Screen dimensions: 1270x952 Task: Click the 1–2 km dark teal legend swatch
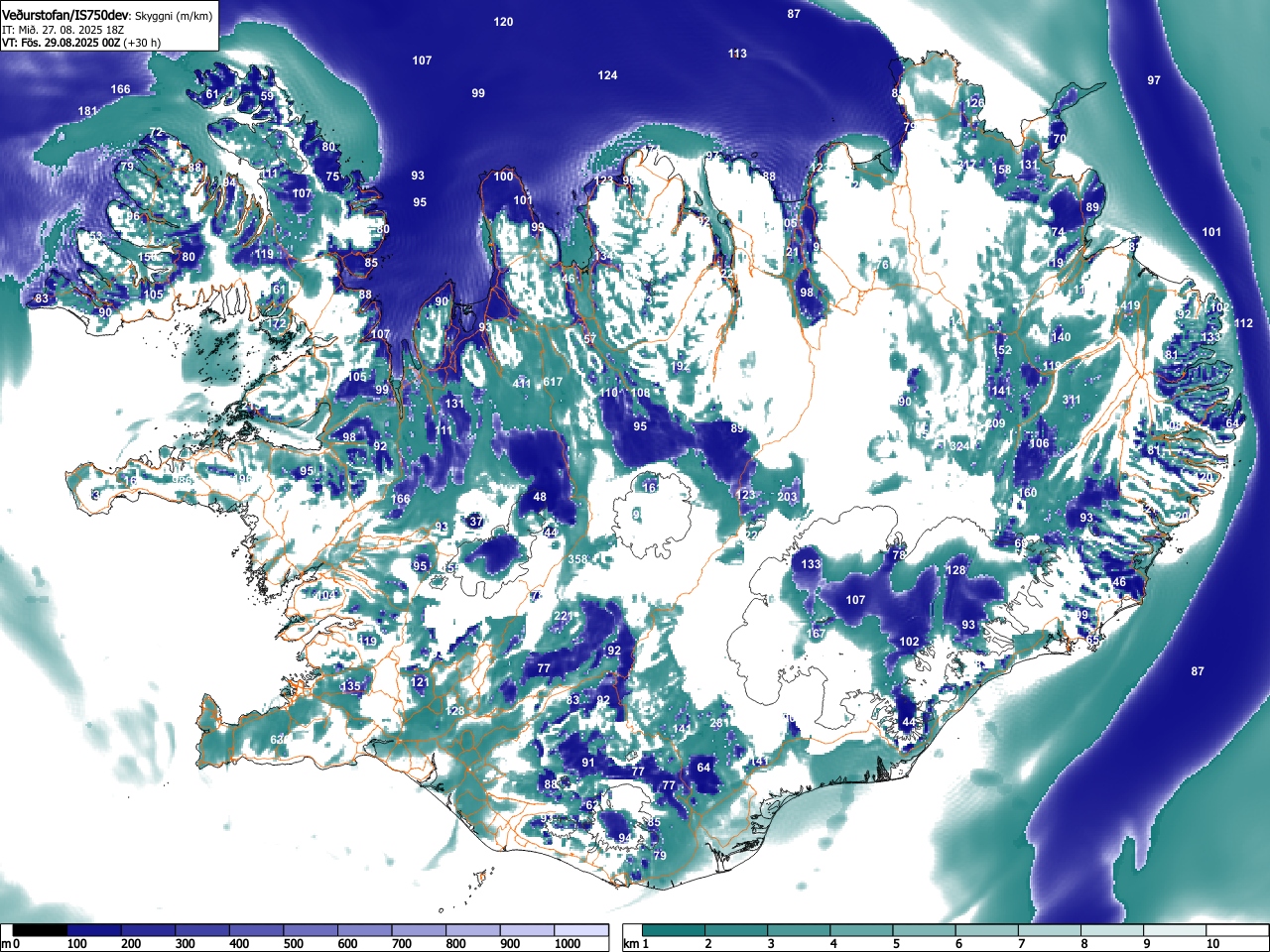tap(674, 930)
